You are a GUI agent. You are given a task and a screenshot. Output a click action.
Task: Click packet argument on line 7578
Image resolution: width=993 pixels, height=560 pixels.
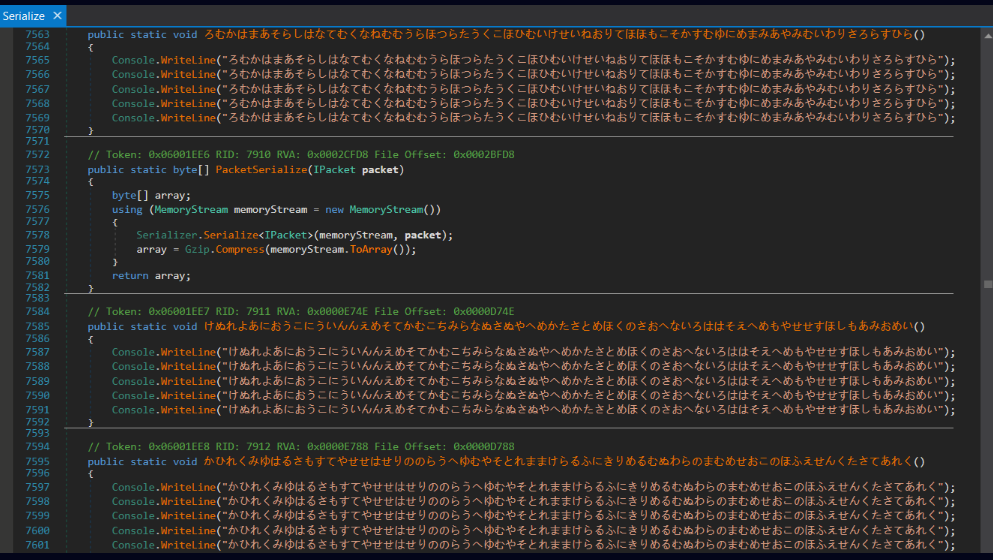422,236
